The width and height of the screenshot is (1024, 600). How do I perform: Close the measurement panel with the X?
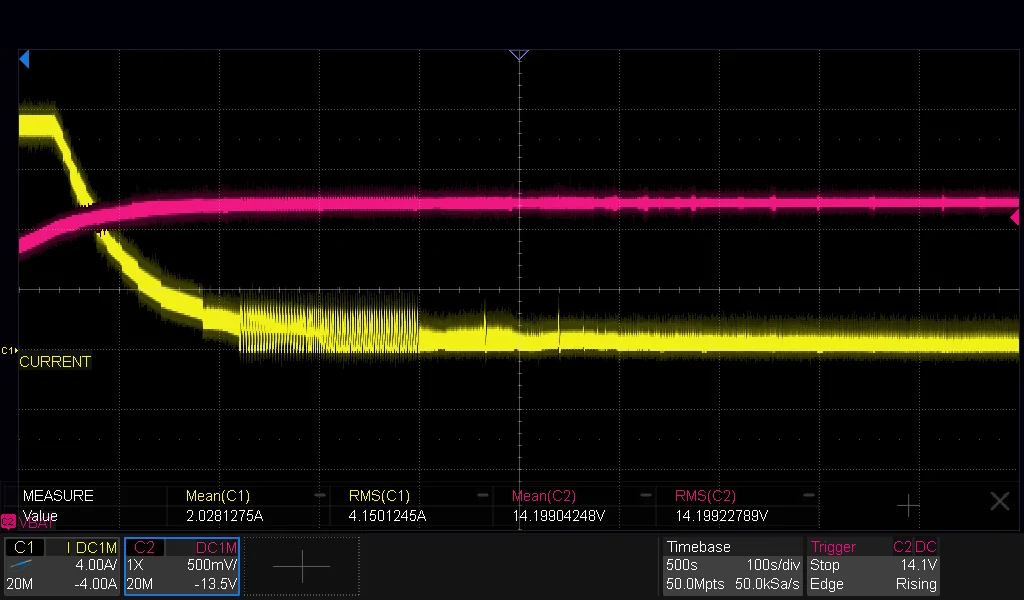point(999,501)
